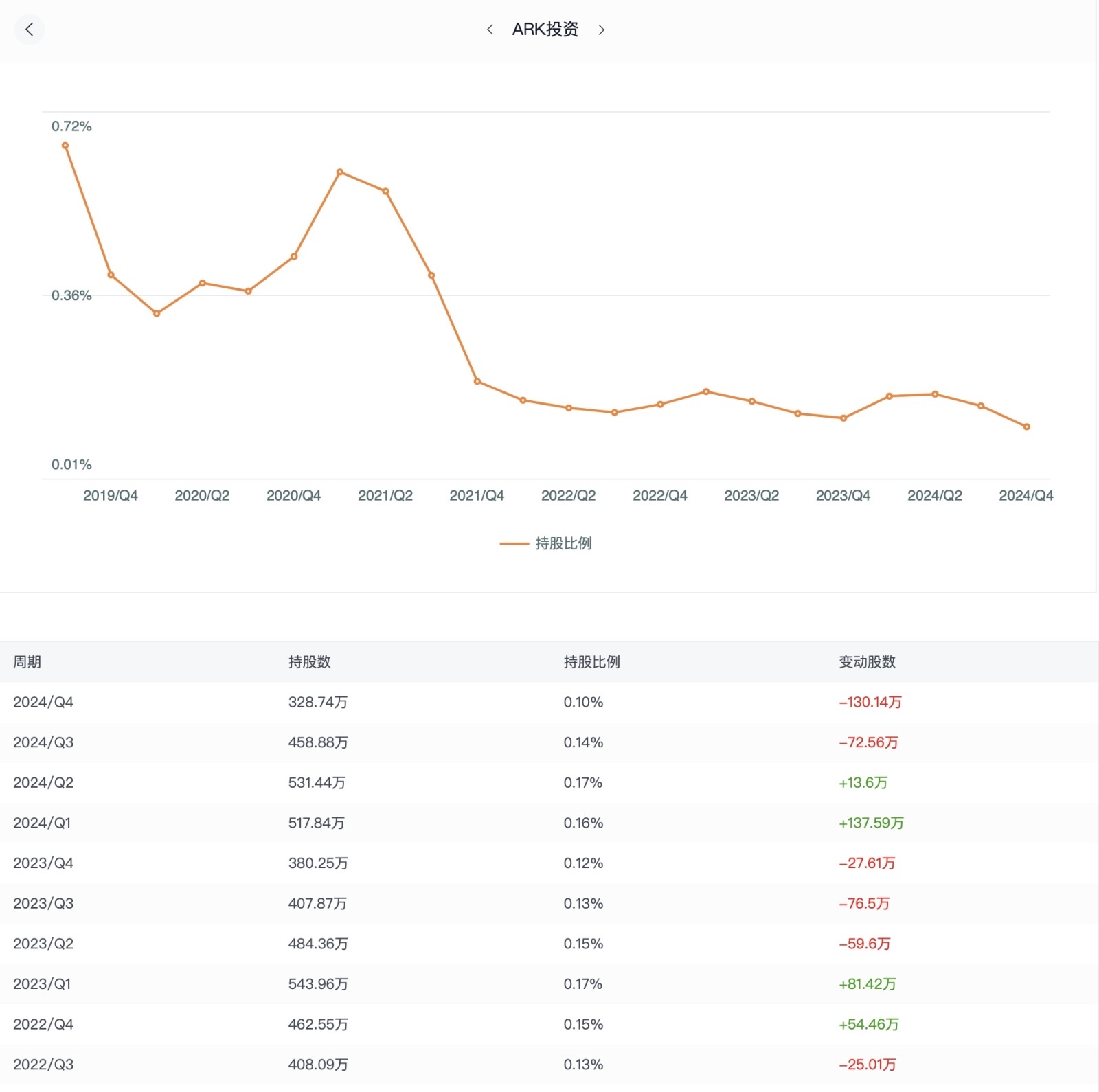Click the 持股数 column header
The height and width of the screenshot is (1092, 1099).
click(310, 662)
